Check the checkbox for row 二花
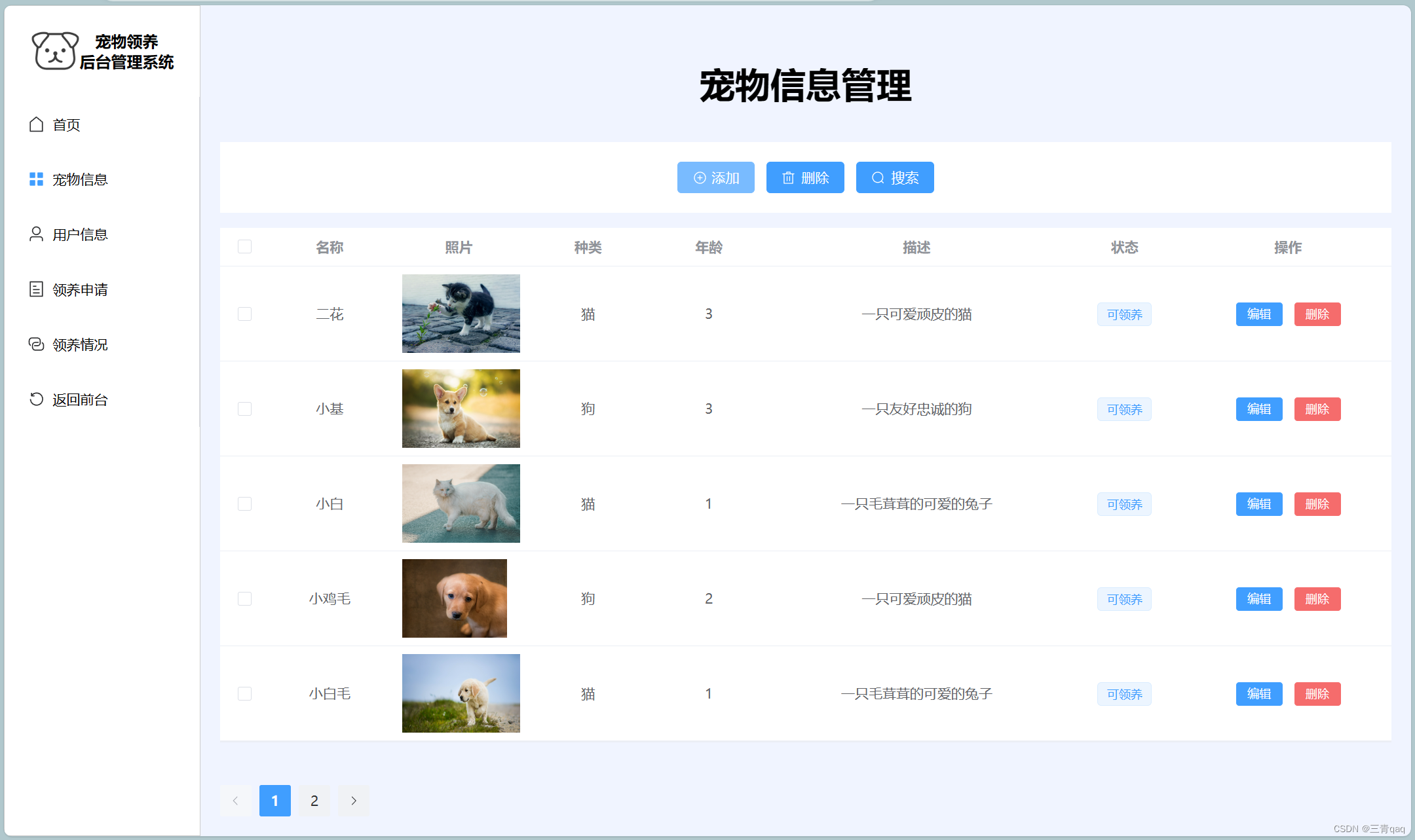Image resolution: width=1415 pixels, height=840 pixels. (x=245, y=314)
